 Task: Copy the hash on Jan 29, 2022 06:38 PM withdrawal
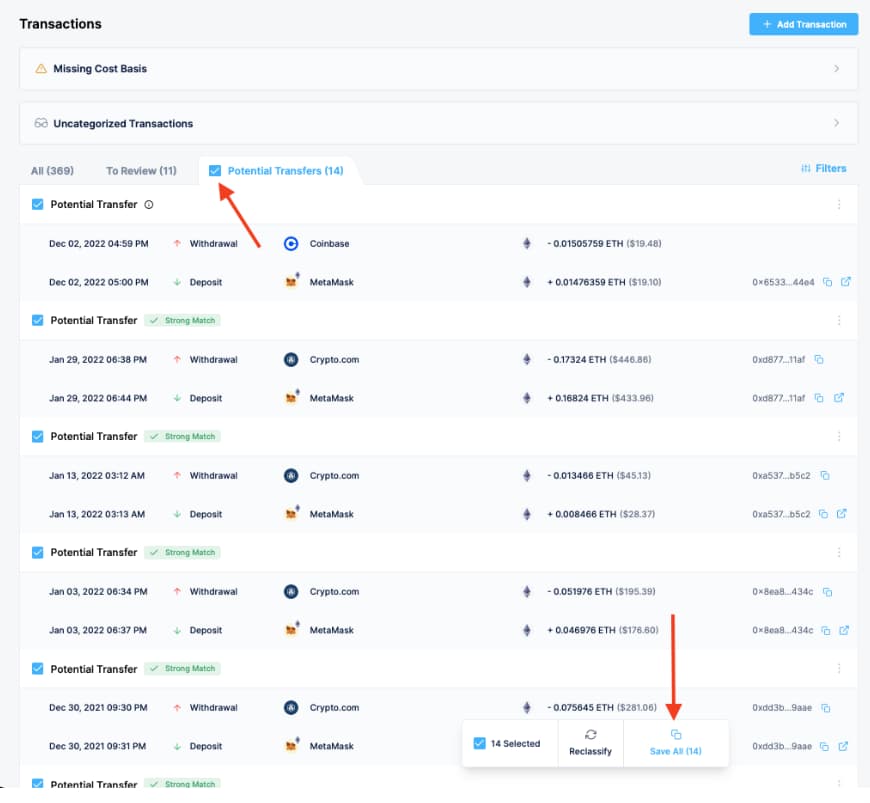point(819,360)
